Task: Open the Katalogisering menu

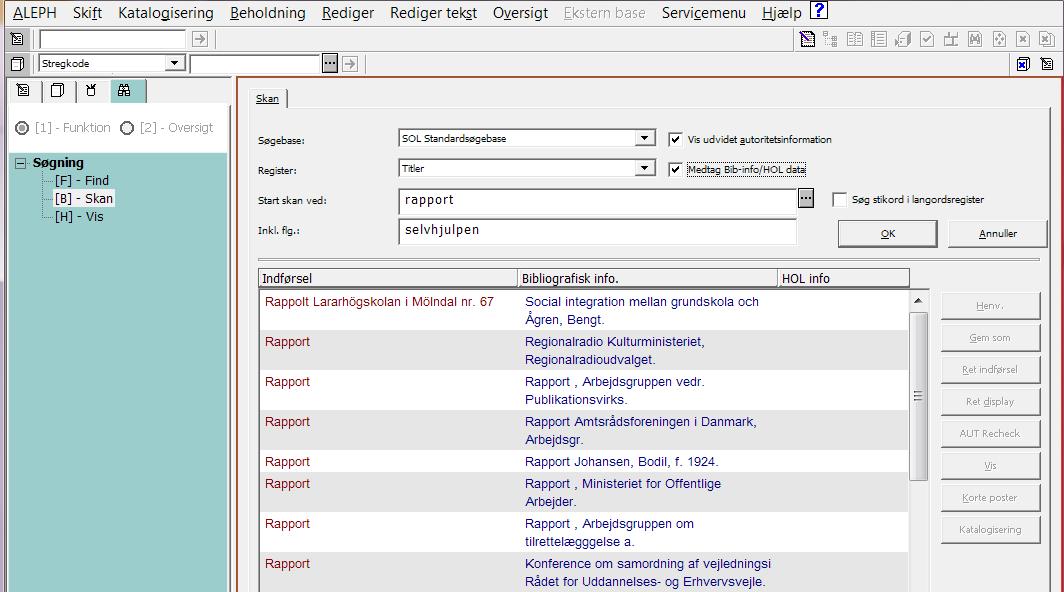Action: point(165,13)
